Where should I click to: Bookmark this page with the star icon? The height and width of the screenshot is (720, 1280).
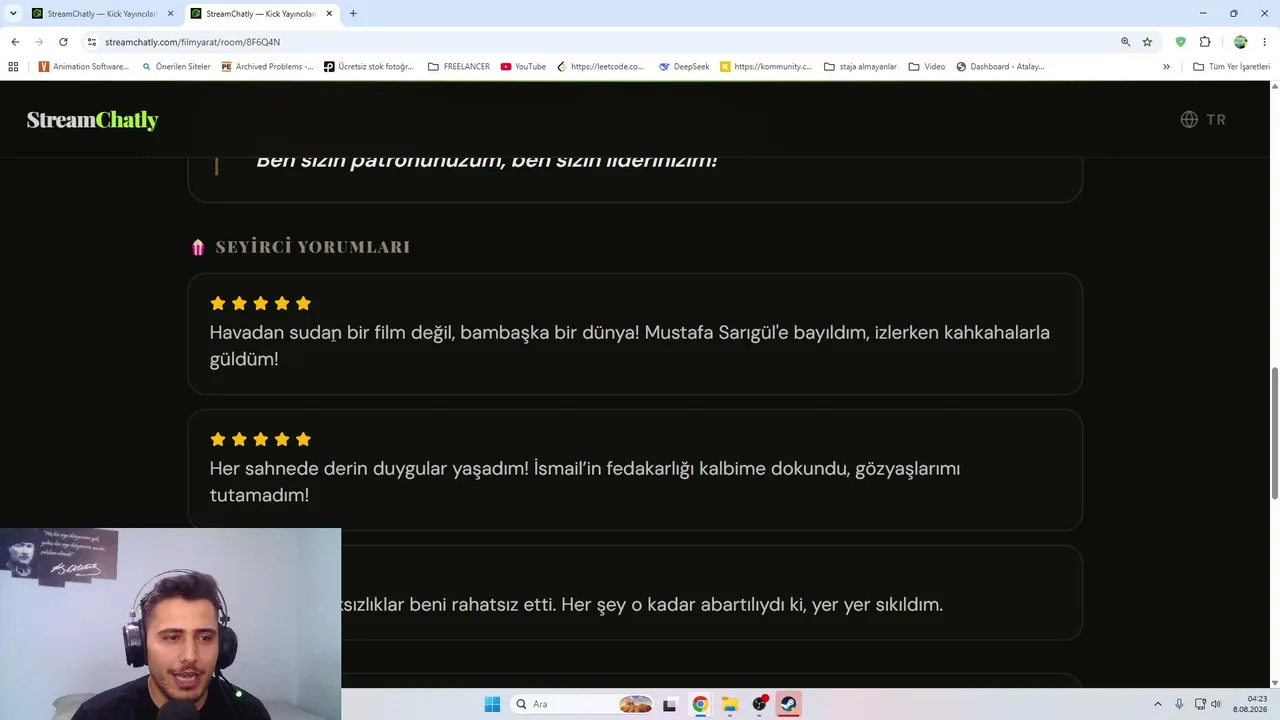(x=1147, y=42)
